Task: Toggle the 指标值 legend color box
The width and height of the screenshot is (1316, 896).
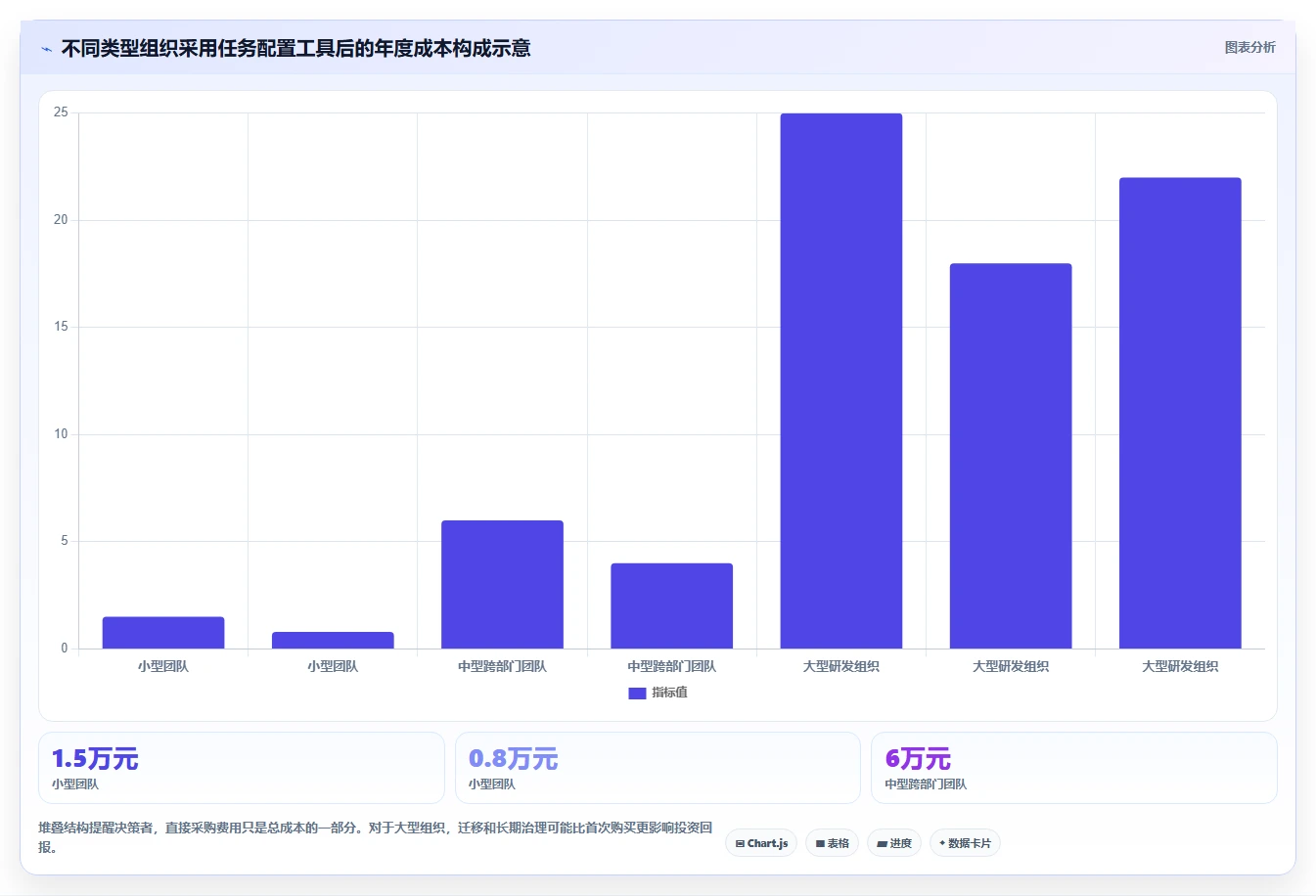Action: point(637,693)
